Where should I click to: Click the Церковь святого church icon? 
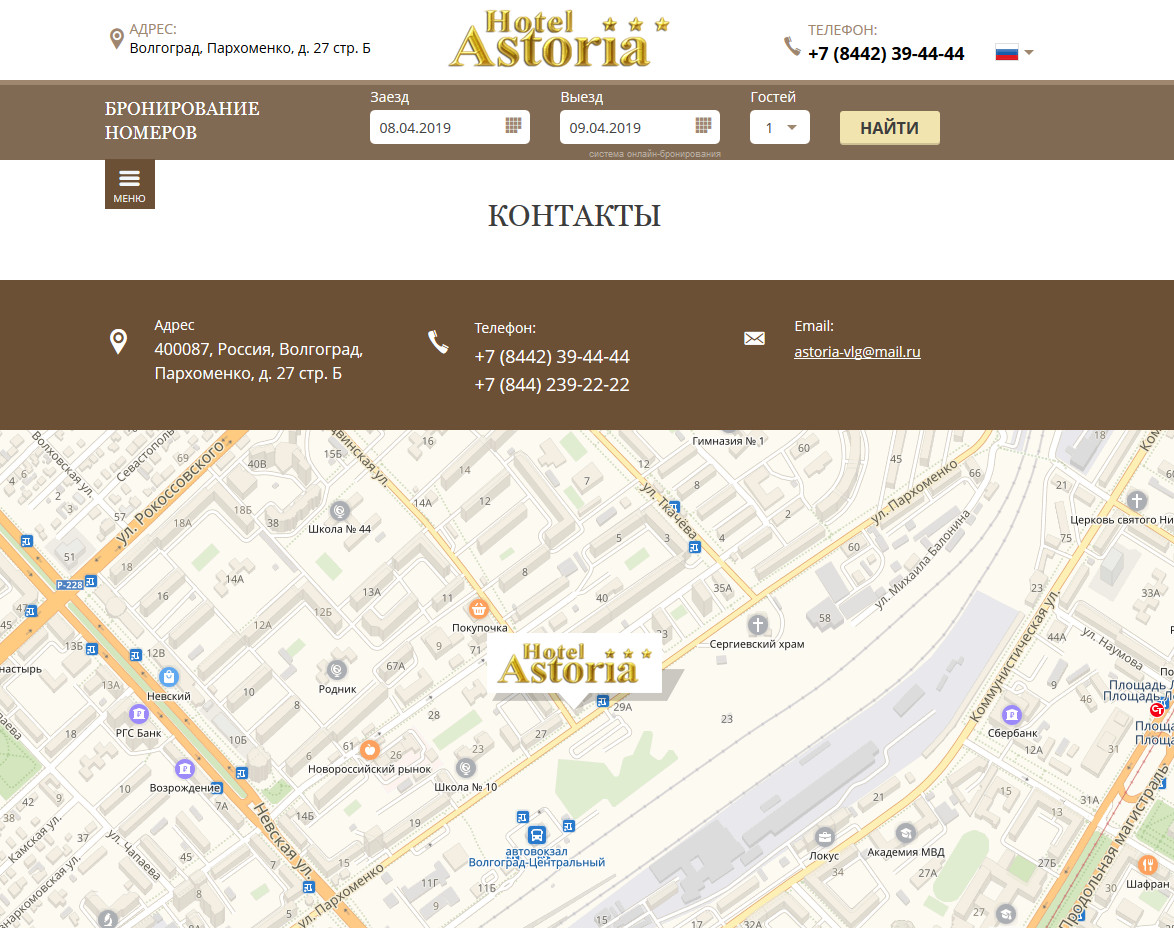pyautogui.click(x=1137, y=500)
